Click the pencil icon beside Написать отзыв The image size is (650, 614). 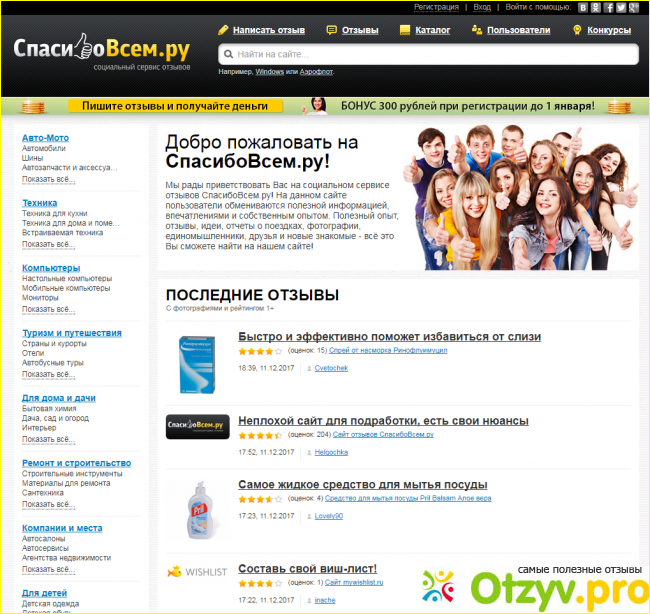[x=224, y=30]
